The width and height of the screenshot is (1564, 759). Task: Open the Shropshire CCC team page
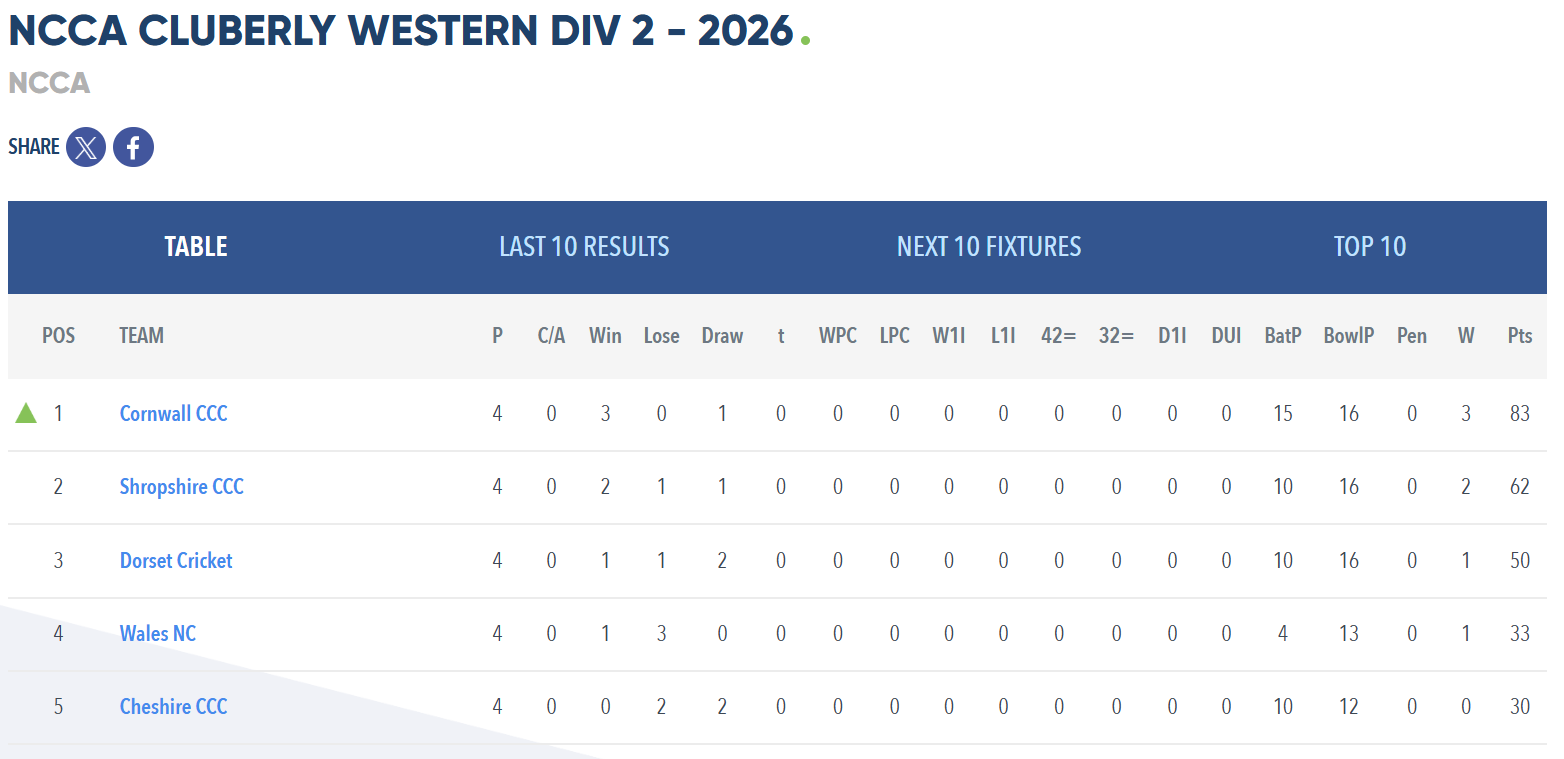pyautogui.click(x=182, y=487)
